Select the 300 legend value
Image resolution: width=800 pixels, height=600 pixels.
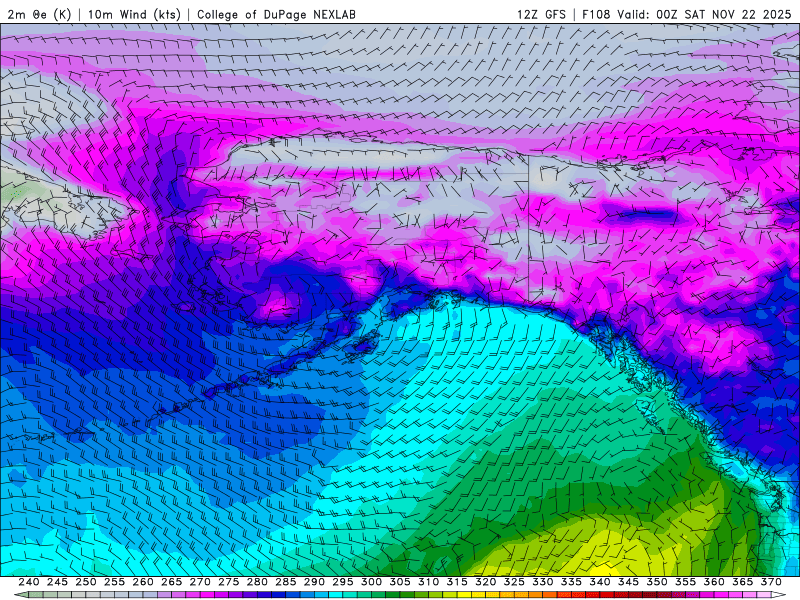[371, 582]
